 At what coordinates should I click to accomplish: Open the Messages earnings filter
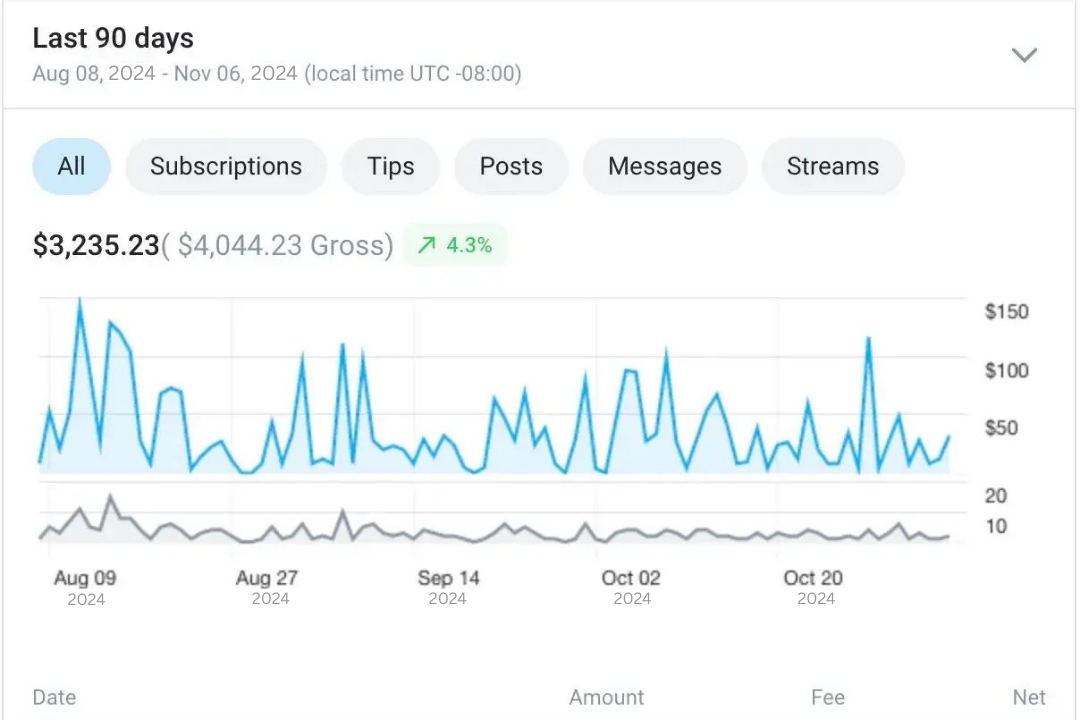pos(664,166)
